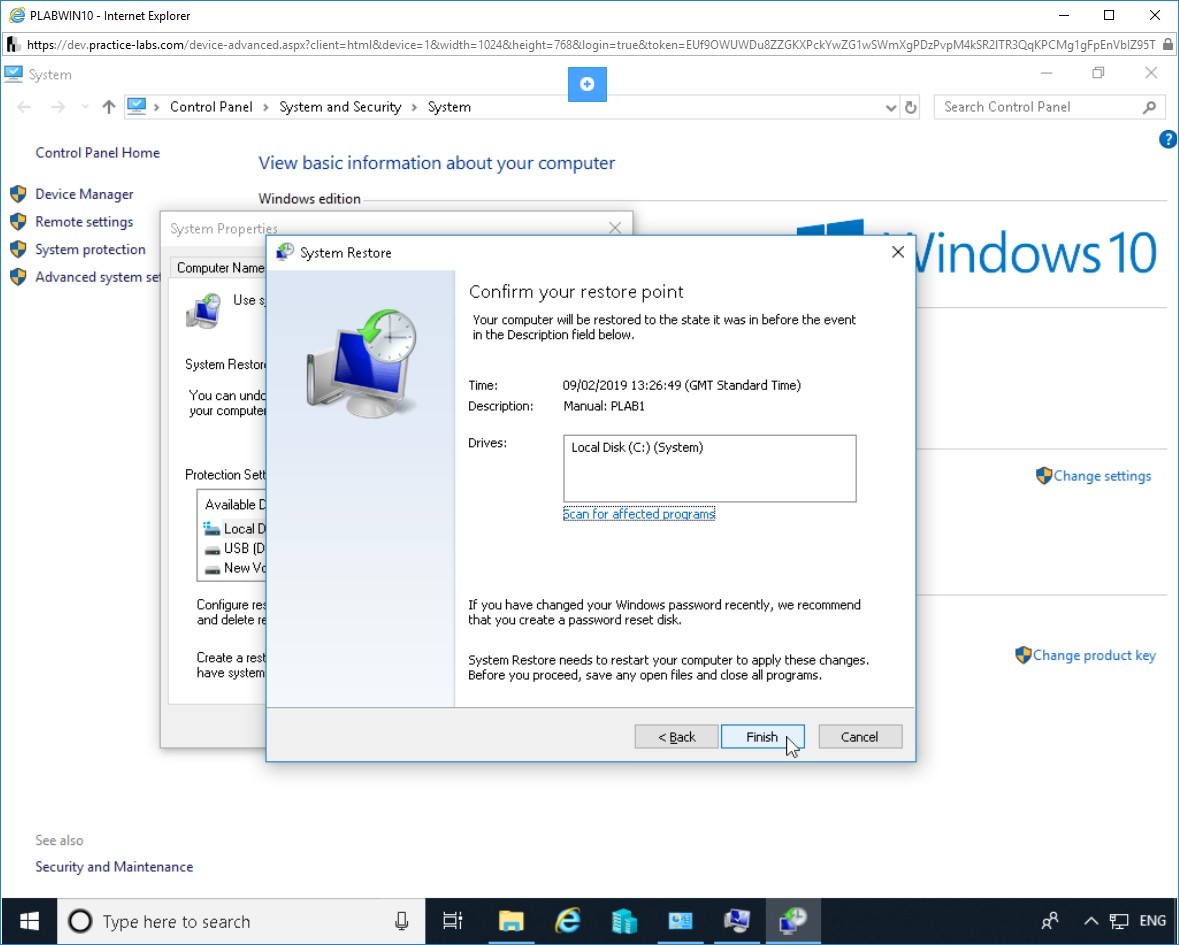The height and width of the screenshot is (945, 1179).
Task: Open the Windows Start menu
Action: (x=29, y=921)
